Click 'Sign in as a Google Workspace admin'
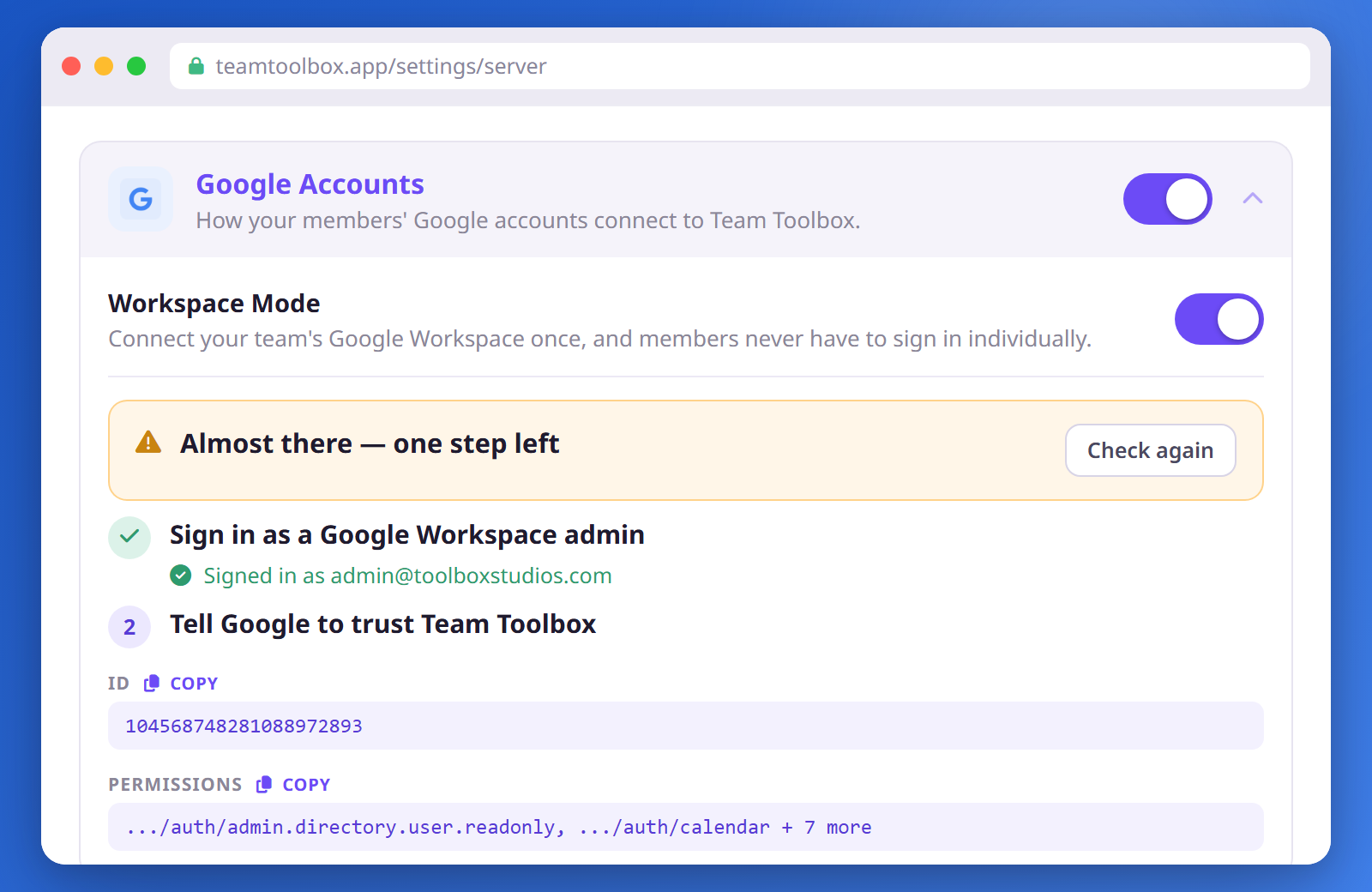This screenshot has width=1372, height=892. click(x=407, y=535)
